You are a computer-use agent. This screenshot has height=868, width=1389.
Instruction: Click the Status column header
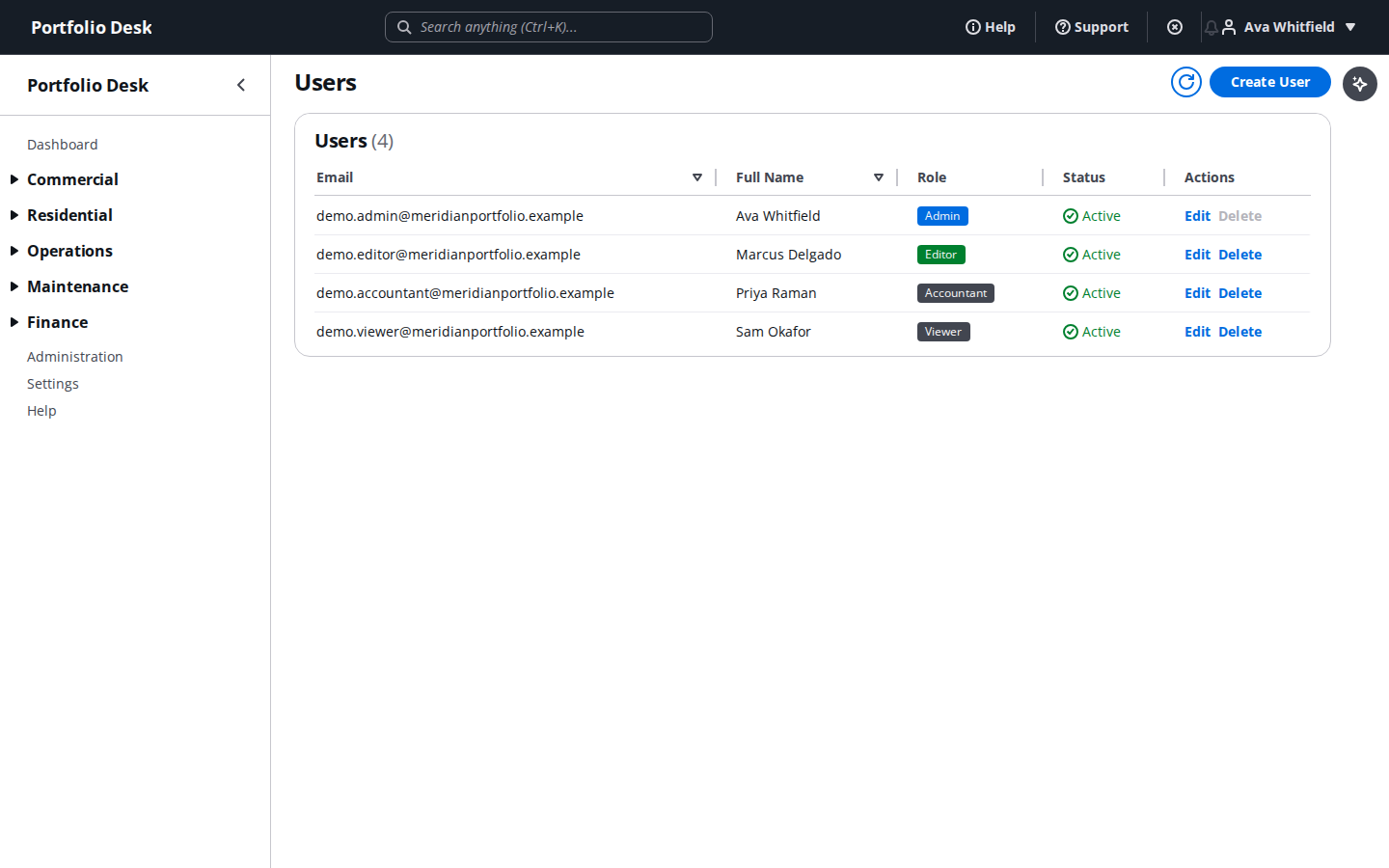(1084, 177)
